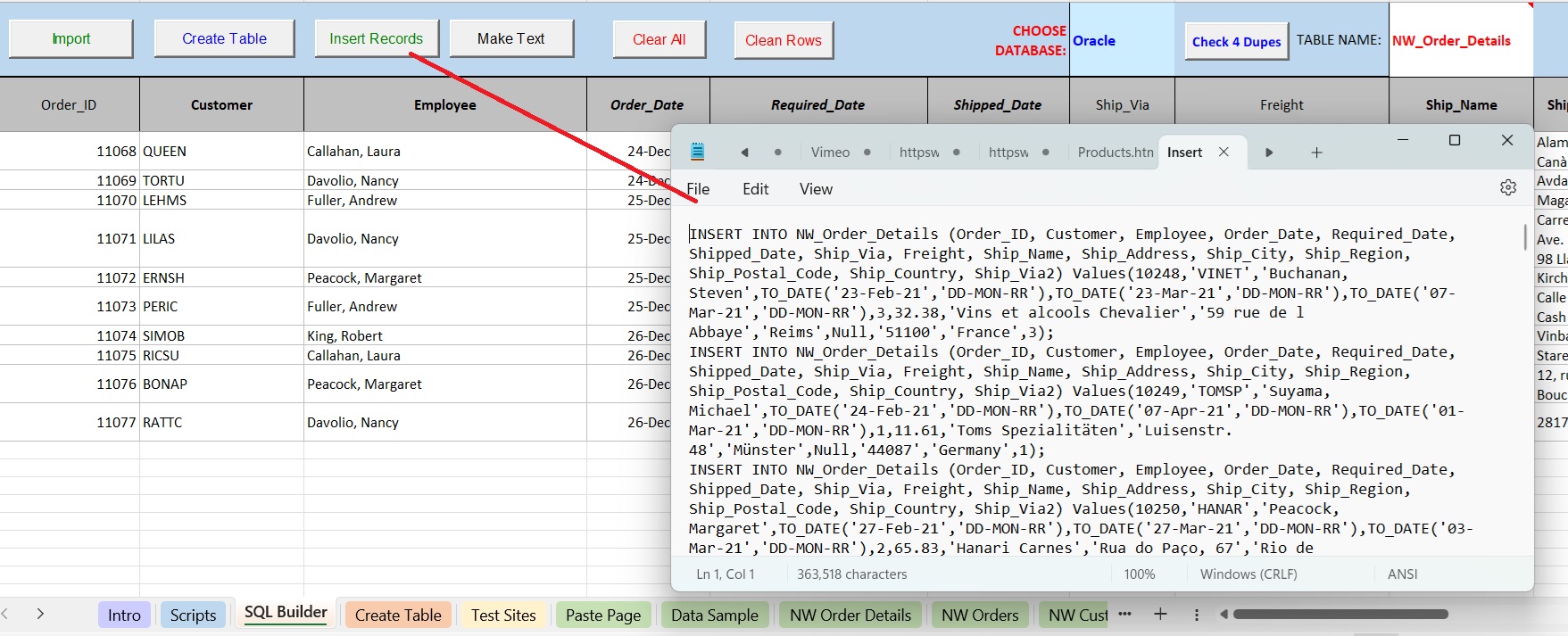Screen dimensions: 1568x636
Task: Select the King, Robert employee cell
Action: click(444, 335)
